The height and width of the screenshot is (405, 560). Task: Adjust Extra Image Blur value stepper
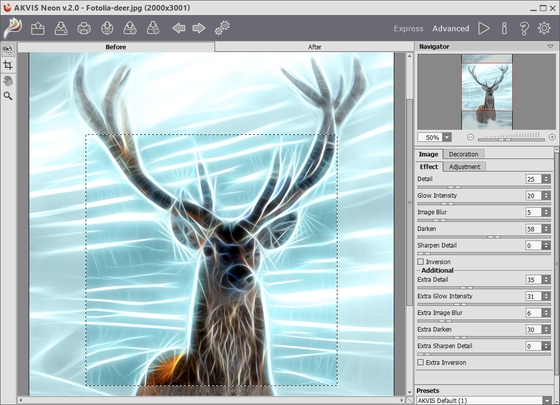(546, 313)
